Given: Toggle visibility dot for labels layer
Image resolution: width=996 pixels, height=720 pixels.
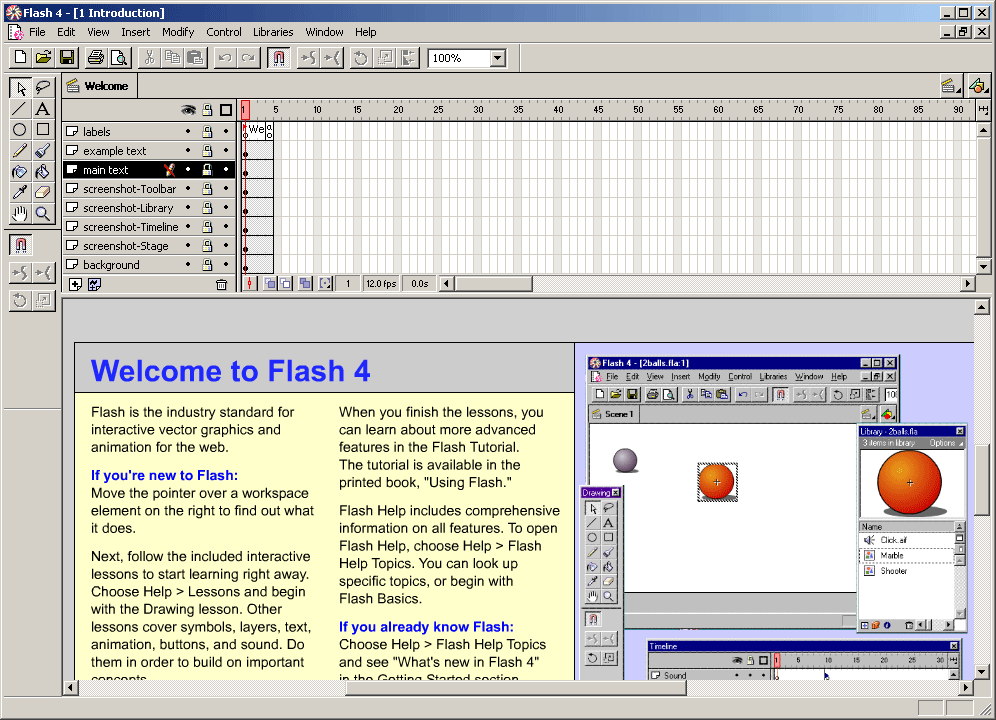Looking at the screenshot, I should tap(188, 132).
